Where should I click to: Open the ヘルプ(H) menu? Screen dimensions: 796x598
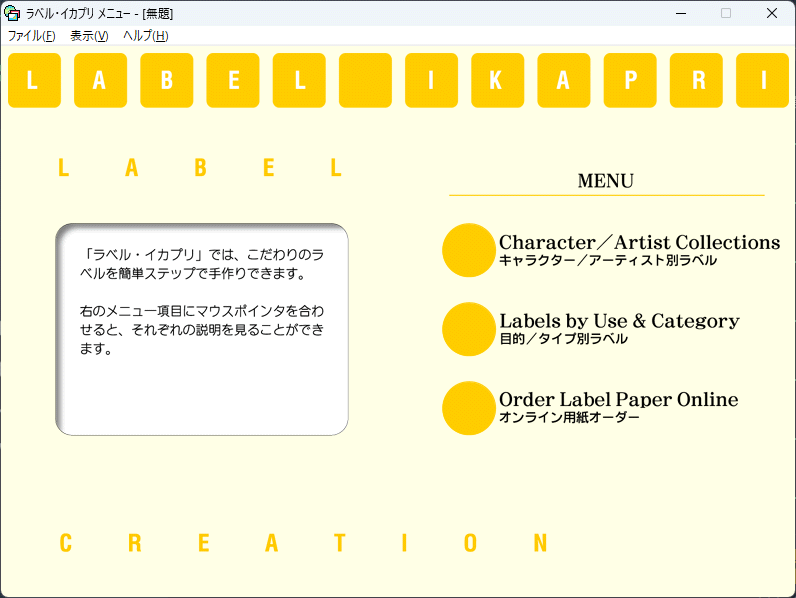146,36
